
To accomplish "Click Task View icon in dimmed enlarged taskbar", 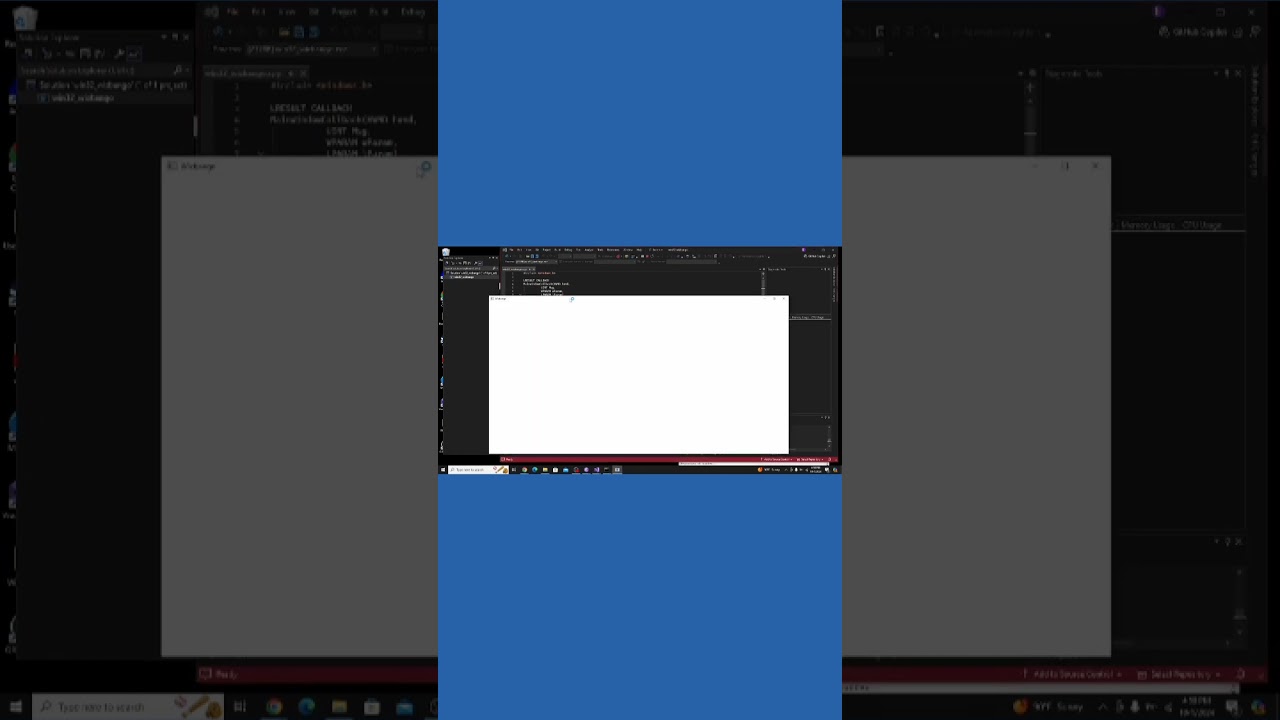I will point(240,707).
